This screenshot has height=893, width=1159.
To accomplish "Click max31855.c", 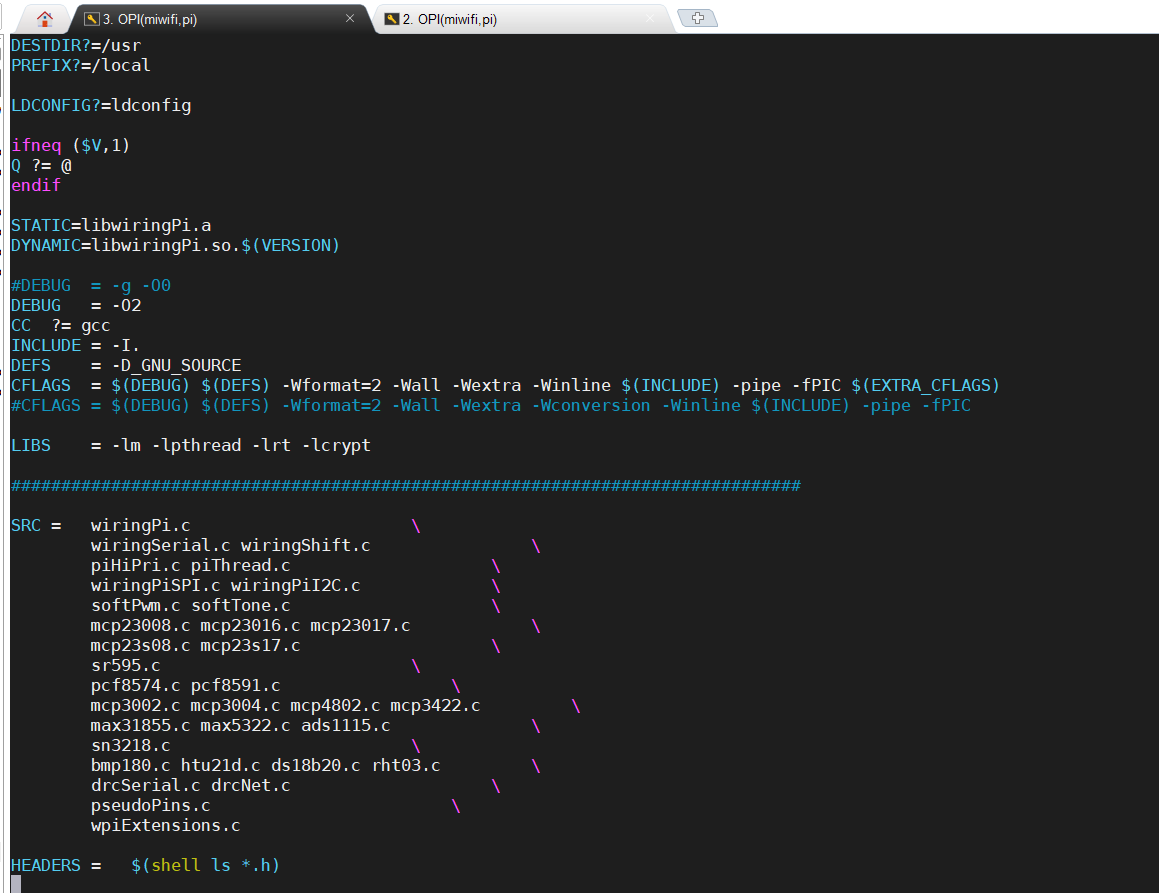I will click(140, 724).
